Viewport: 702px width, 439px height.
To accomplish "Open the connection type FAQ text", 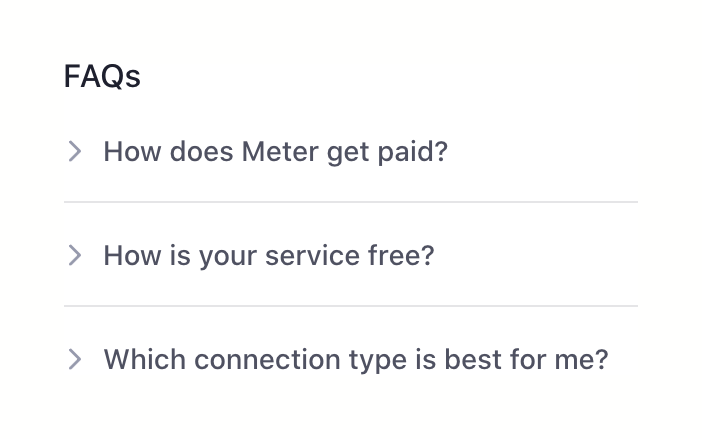I will coord(355,360).
